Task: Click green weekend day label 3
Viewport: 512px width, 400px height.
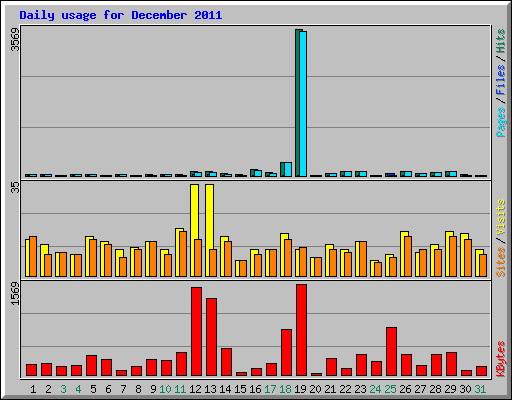Action: point(63,389)
